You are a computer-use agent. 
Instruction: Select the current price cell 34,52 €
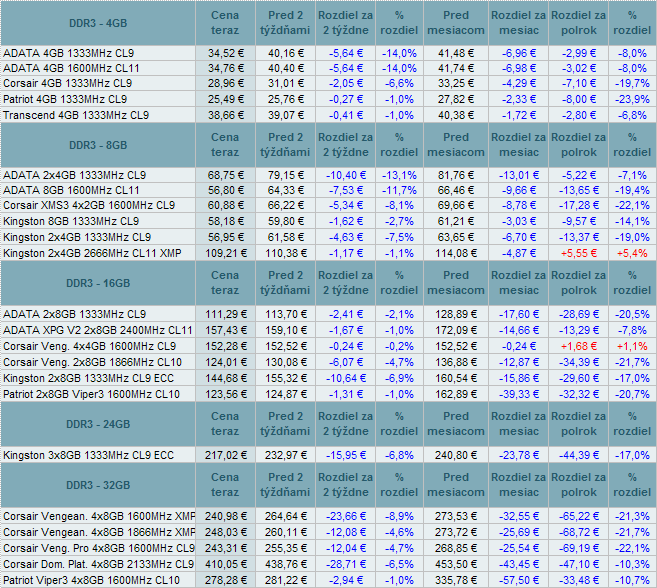pos(225,53)
